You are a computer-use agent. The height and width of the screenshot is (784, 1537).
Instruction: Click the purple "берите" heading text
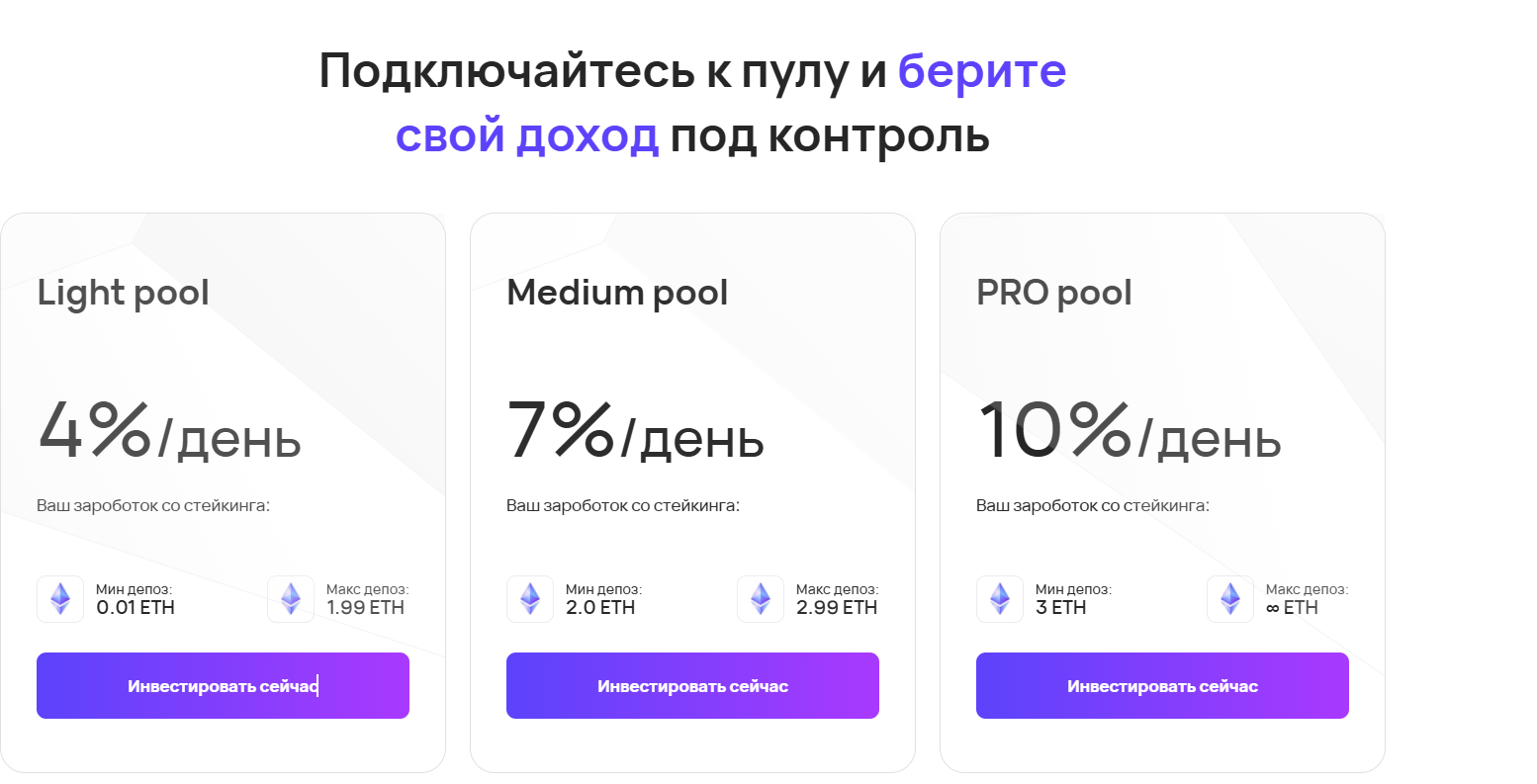tap(981, 71)
